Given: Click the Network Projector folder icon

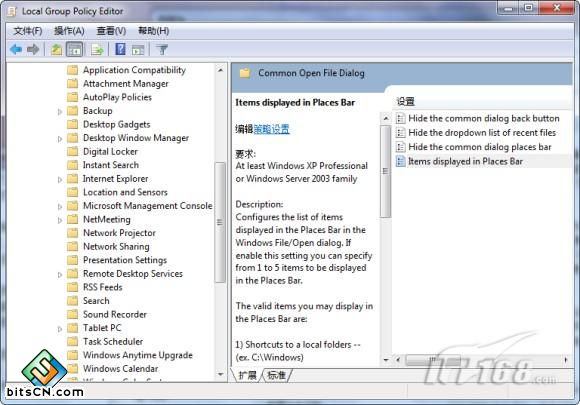Looking at the screenshot, I should click(72, 233).
